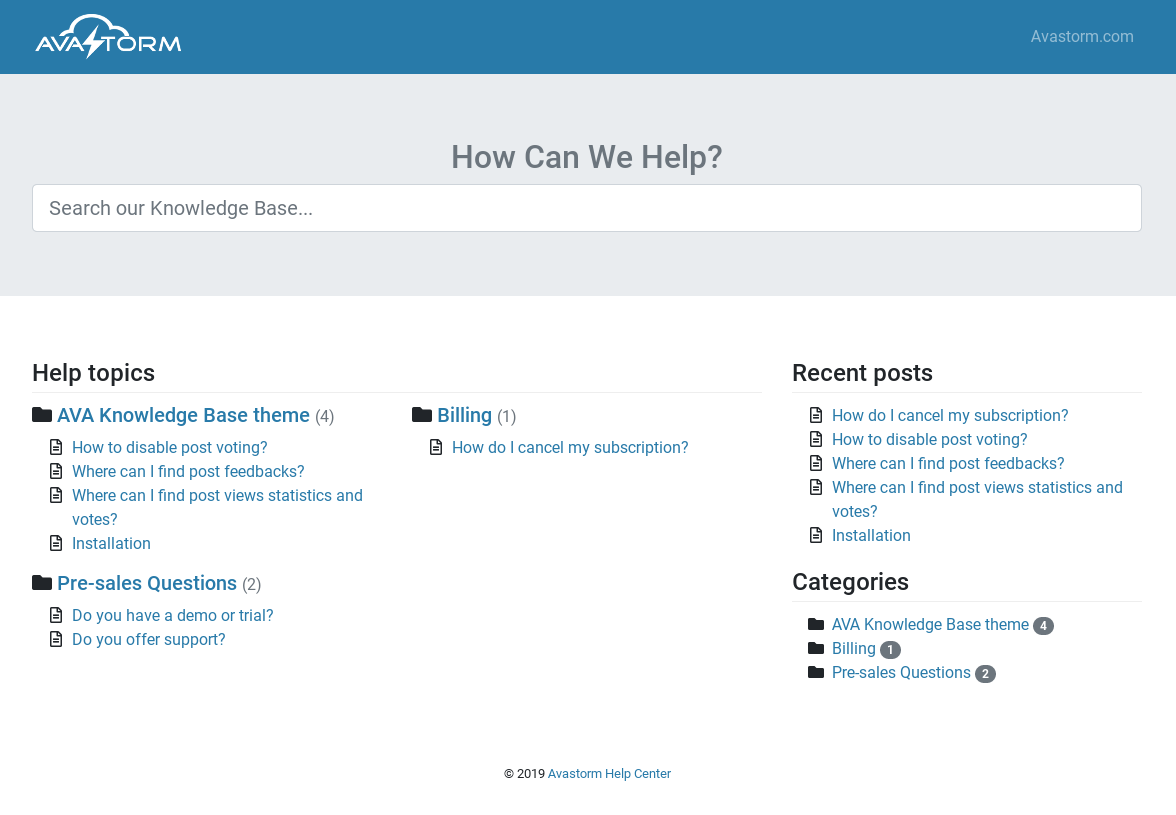This screenshot has width=1176, height=815.
Task: Click folder icon beside Pre-sales Questions in Categories
Action: [x=816, y=673]
